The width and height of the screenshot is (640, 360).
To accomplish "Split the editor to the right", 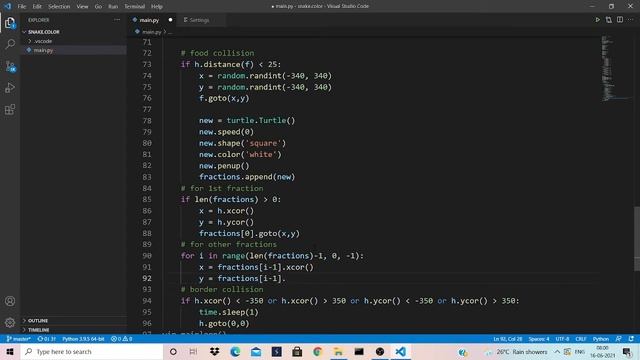I will tap(620, 20).
